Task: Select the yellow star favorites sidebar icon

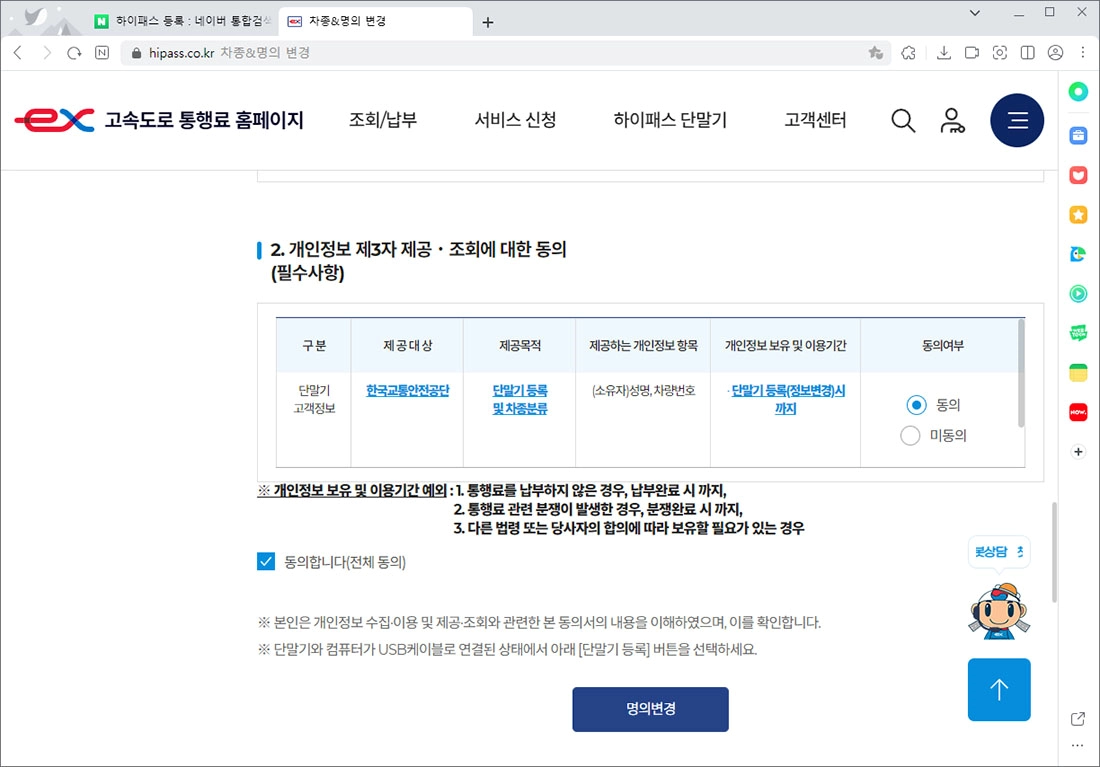Action: click(x=1077, y=214)
